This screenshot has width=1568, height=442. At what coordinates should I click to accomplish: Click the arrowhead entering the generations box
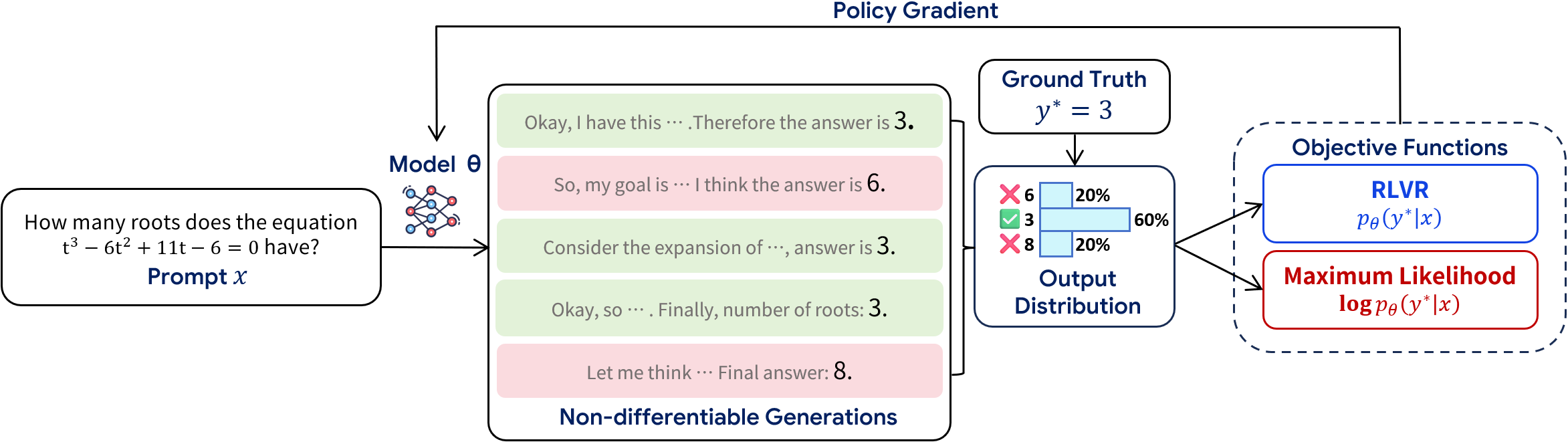[481, 248]
